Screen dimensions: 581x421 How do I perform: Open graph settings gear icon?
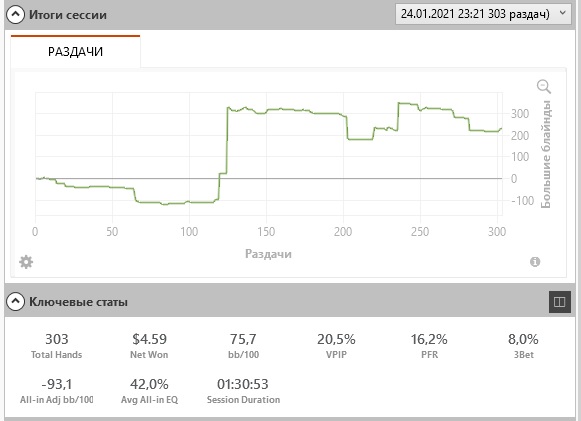[x=26, y=262]
